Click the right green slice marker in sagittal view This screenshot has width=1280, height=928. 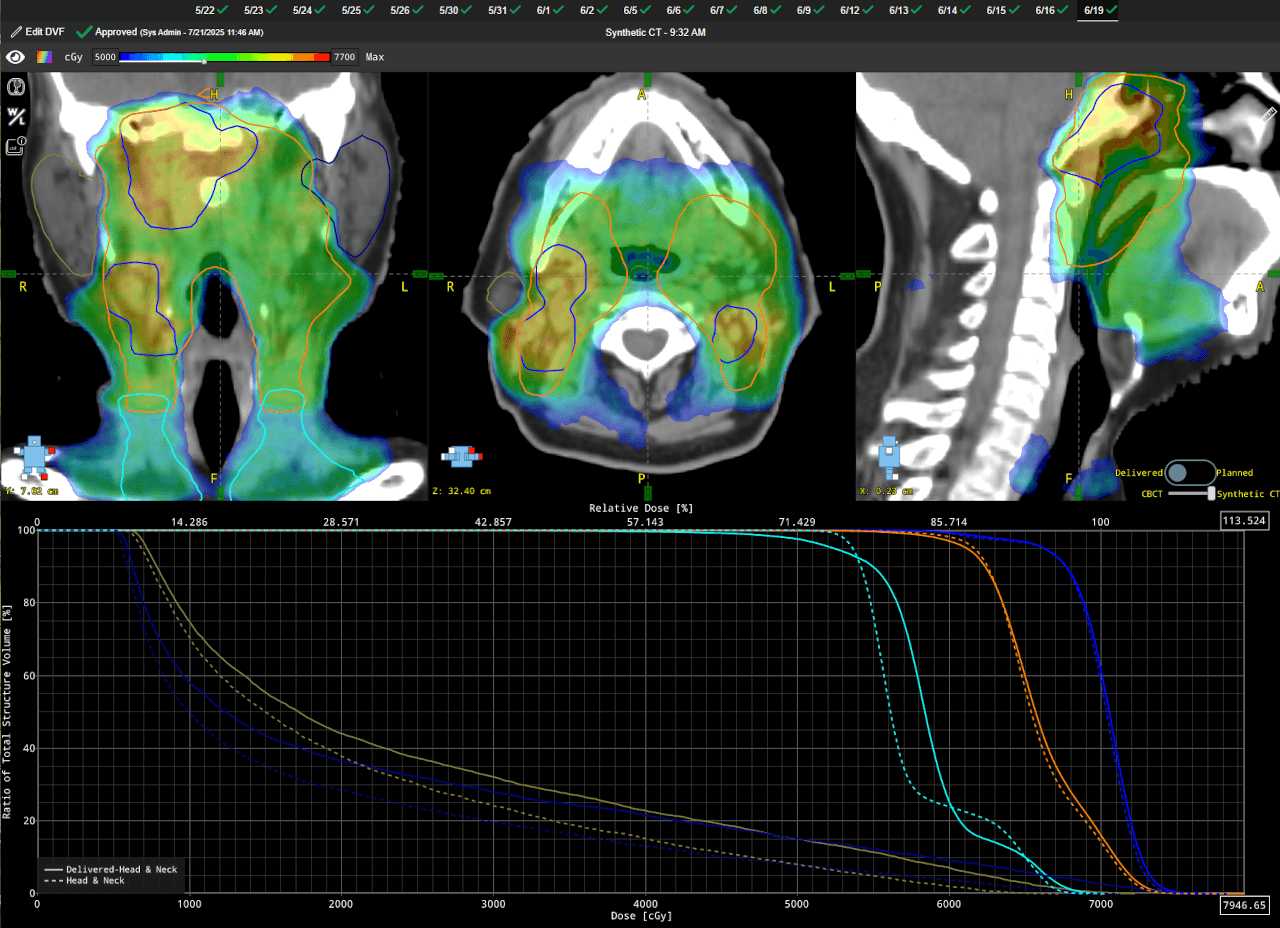[x=1272, y=273]
